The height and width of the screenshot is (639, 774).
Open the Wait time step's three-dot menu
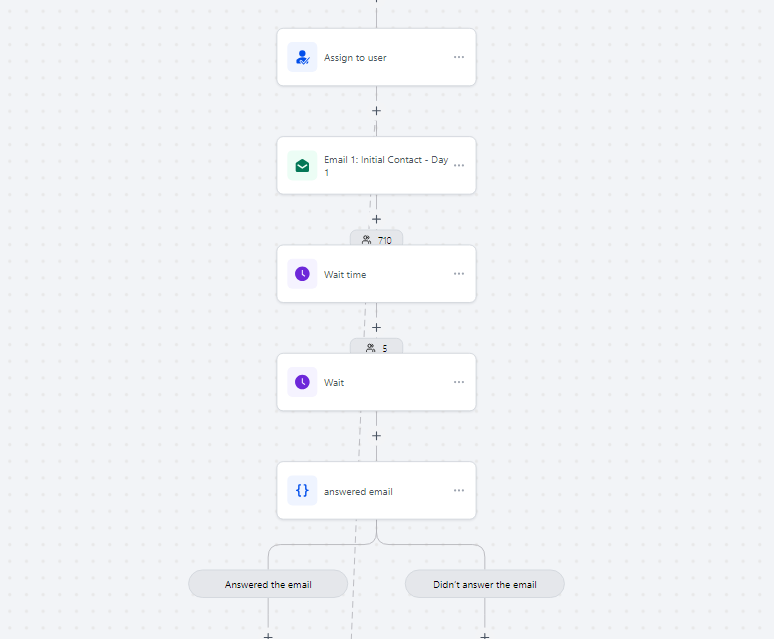point(459,274)
